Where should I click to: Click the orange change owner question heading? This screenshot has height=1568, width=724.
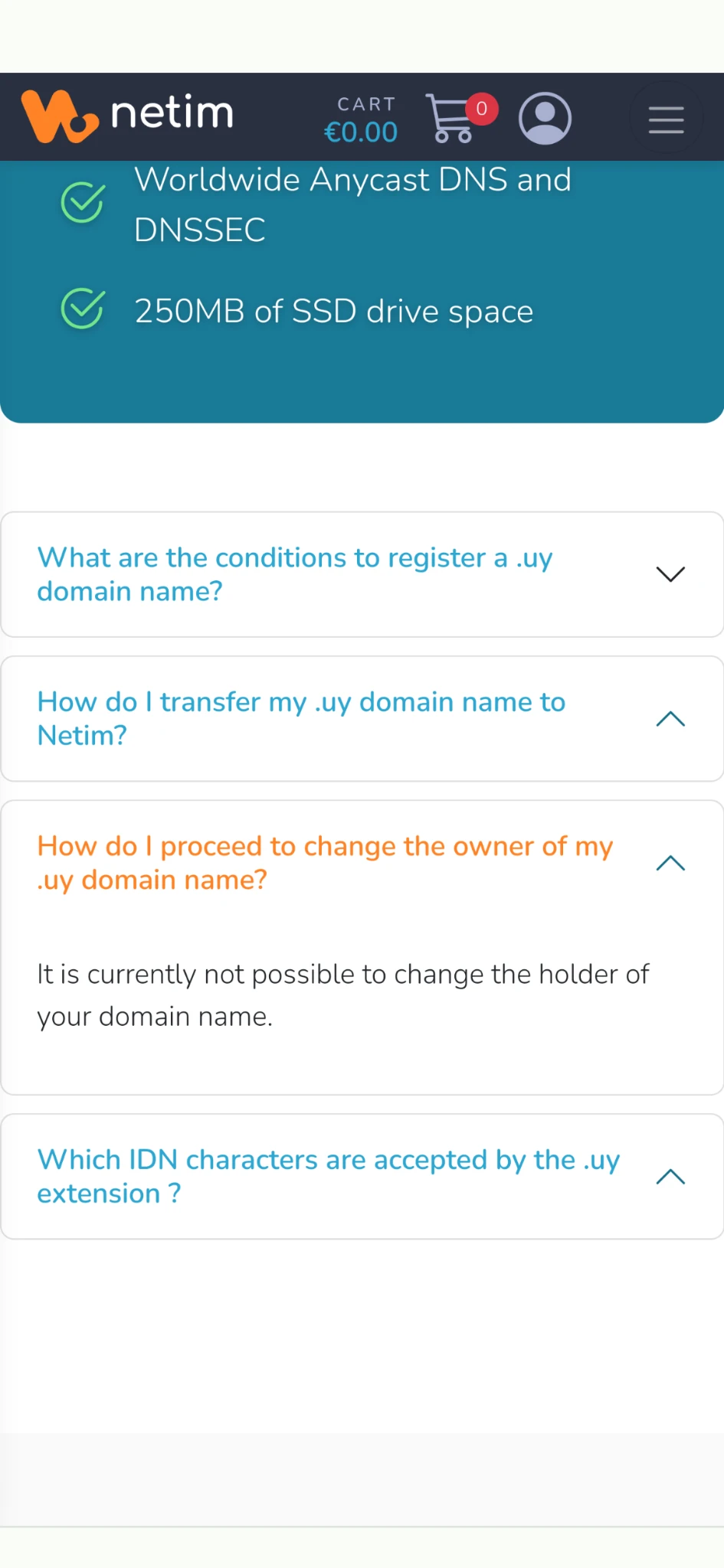tap(325, 863)
